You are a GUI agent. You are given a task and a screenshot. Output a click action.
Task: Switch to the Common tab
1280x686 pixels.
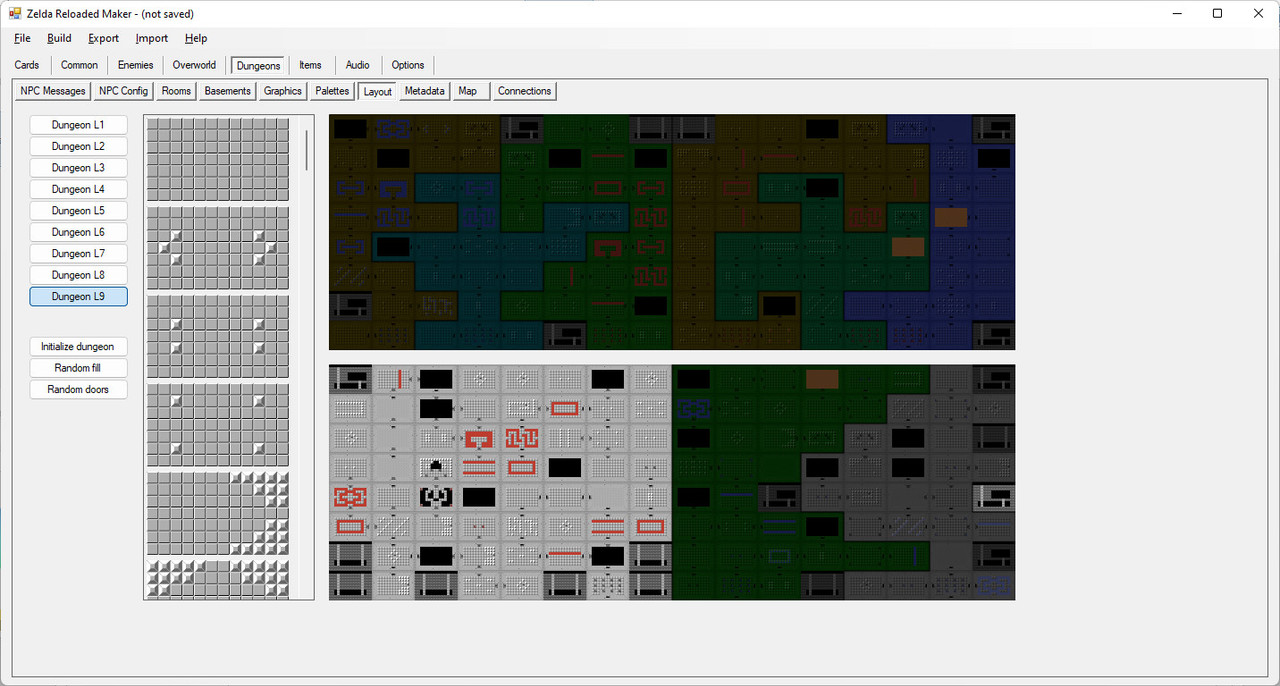click(79, 65)
